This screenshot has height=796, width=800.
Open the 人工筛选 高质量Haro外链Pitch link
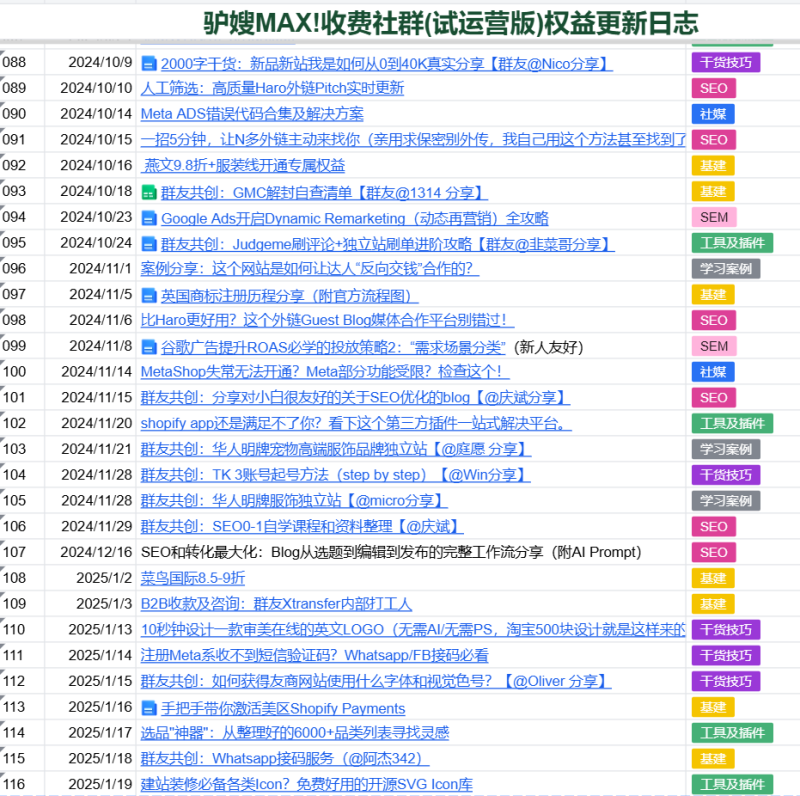tap(272, 88)
